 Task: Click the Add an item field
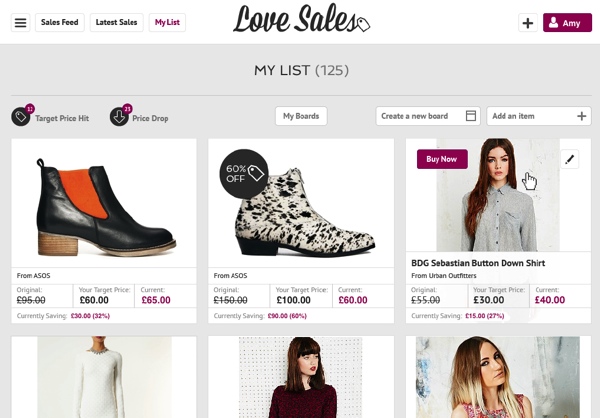539,116
